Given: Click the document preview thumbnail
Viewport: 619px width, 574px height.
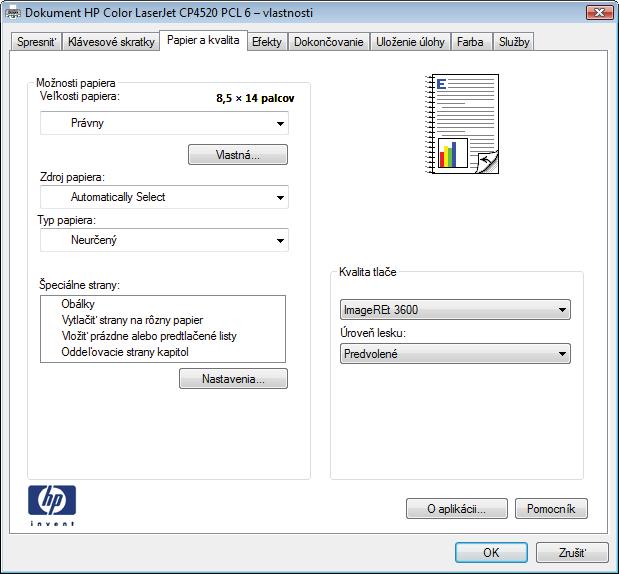Looking at the screenshot, I should click(461, 124).
